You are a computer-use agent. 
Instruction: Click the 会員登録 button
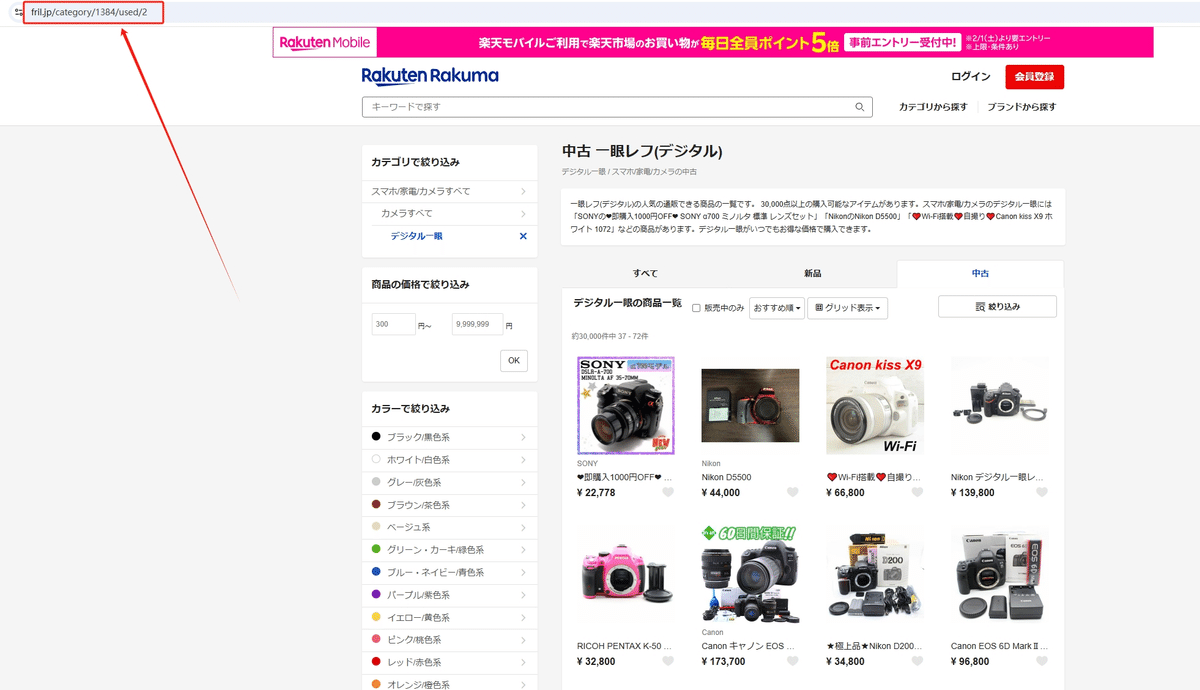click(x=1035, y=77)
